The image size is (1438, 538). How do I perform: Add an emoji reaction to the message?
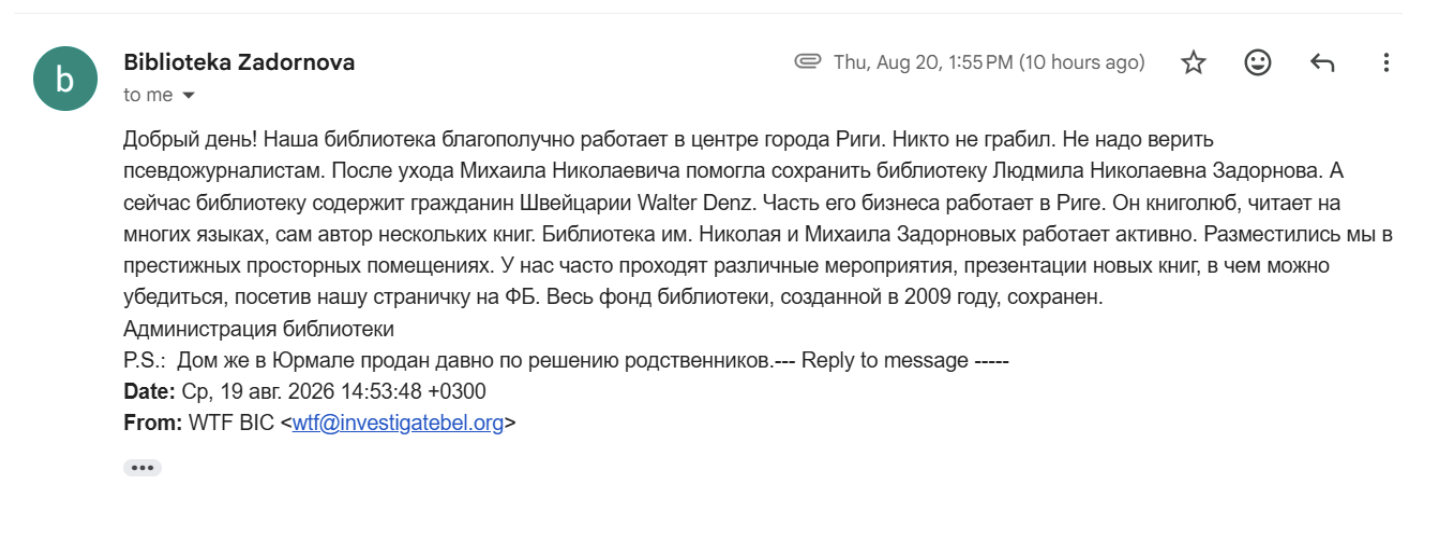click(1257, 63)
